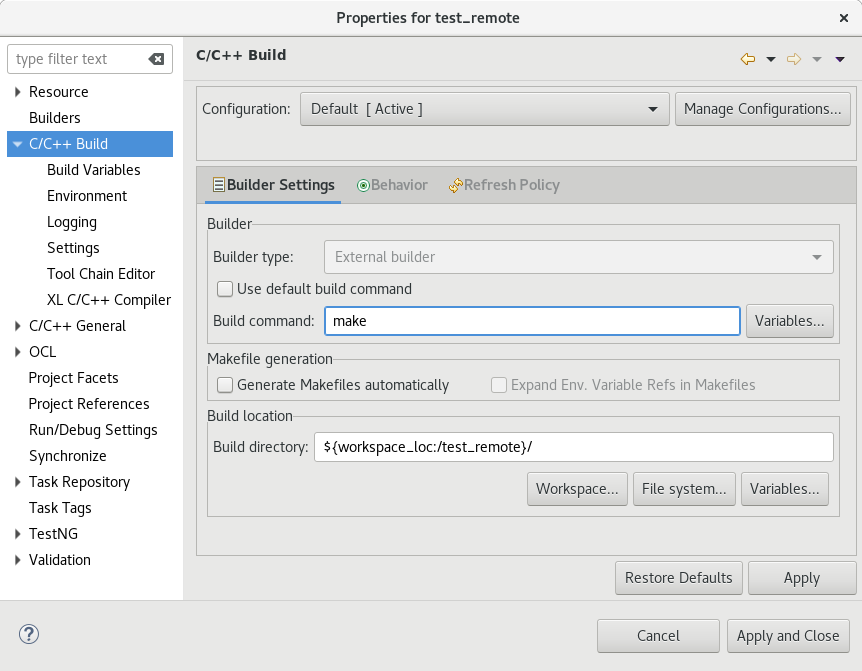Toggle Generate Makefiles automatically checkbox
862x671 pixels.
(x=225, y=385)
